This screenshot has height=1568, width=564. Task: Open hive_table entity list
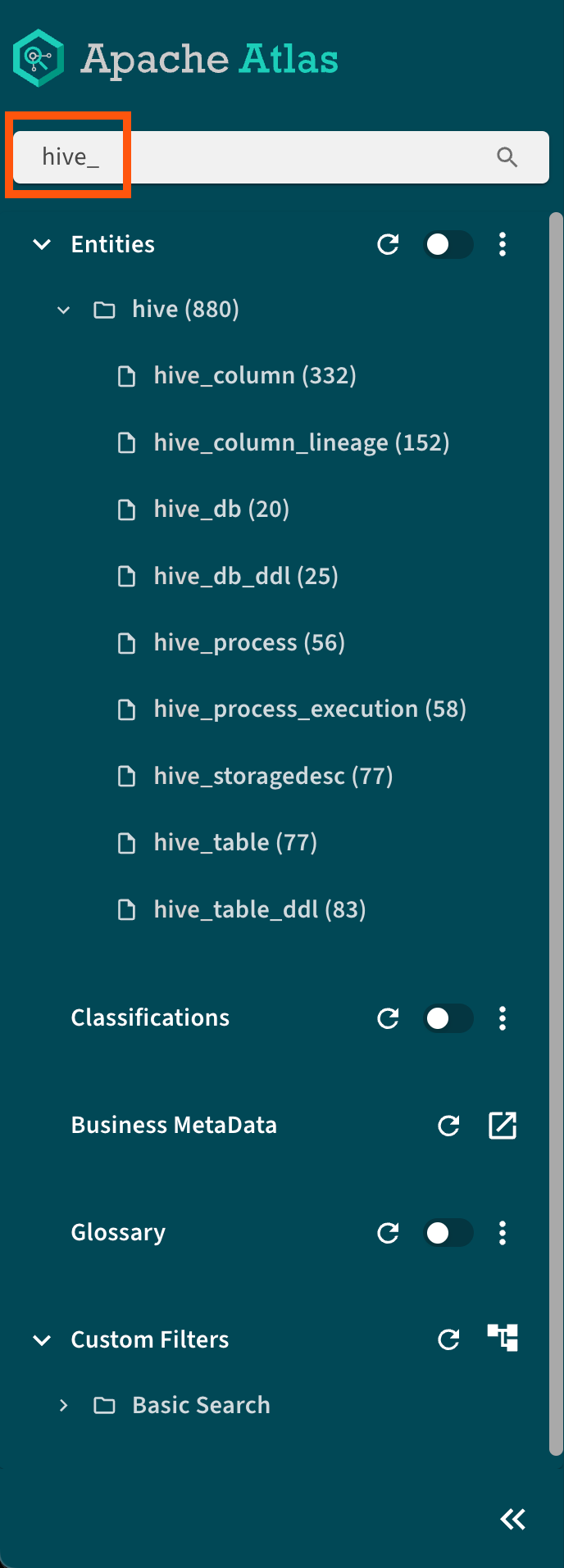(x=235, y=843)
